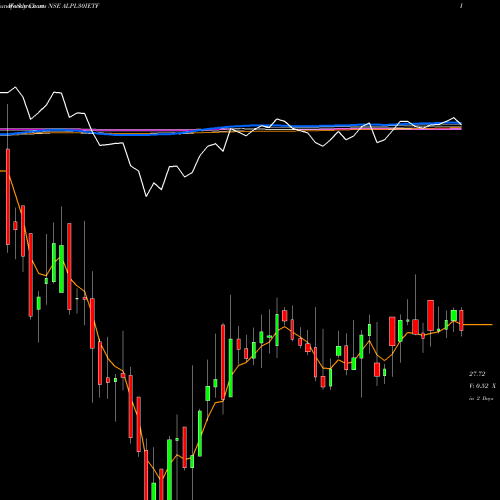
Task: Click the V: 0.32 X volume label
Action: coord(482,386)
